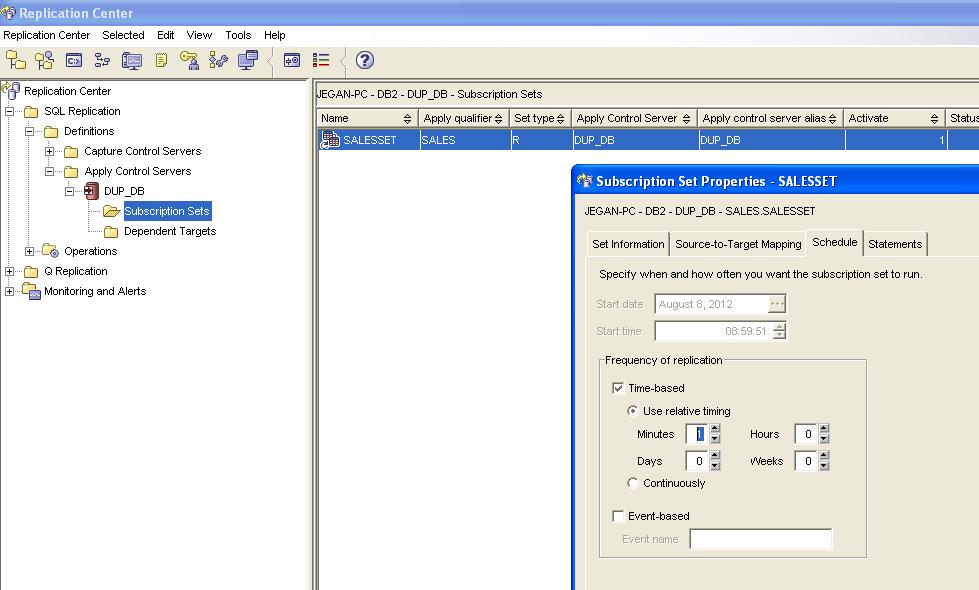Open the Control Center from the toolbar
Image resolution: width=979 pixels, height=590 pixels.
[18, 62]
